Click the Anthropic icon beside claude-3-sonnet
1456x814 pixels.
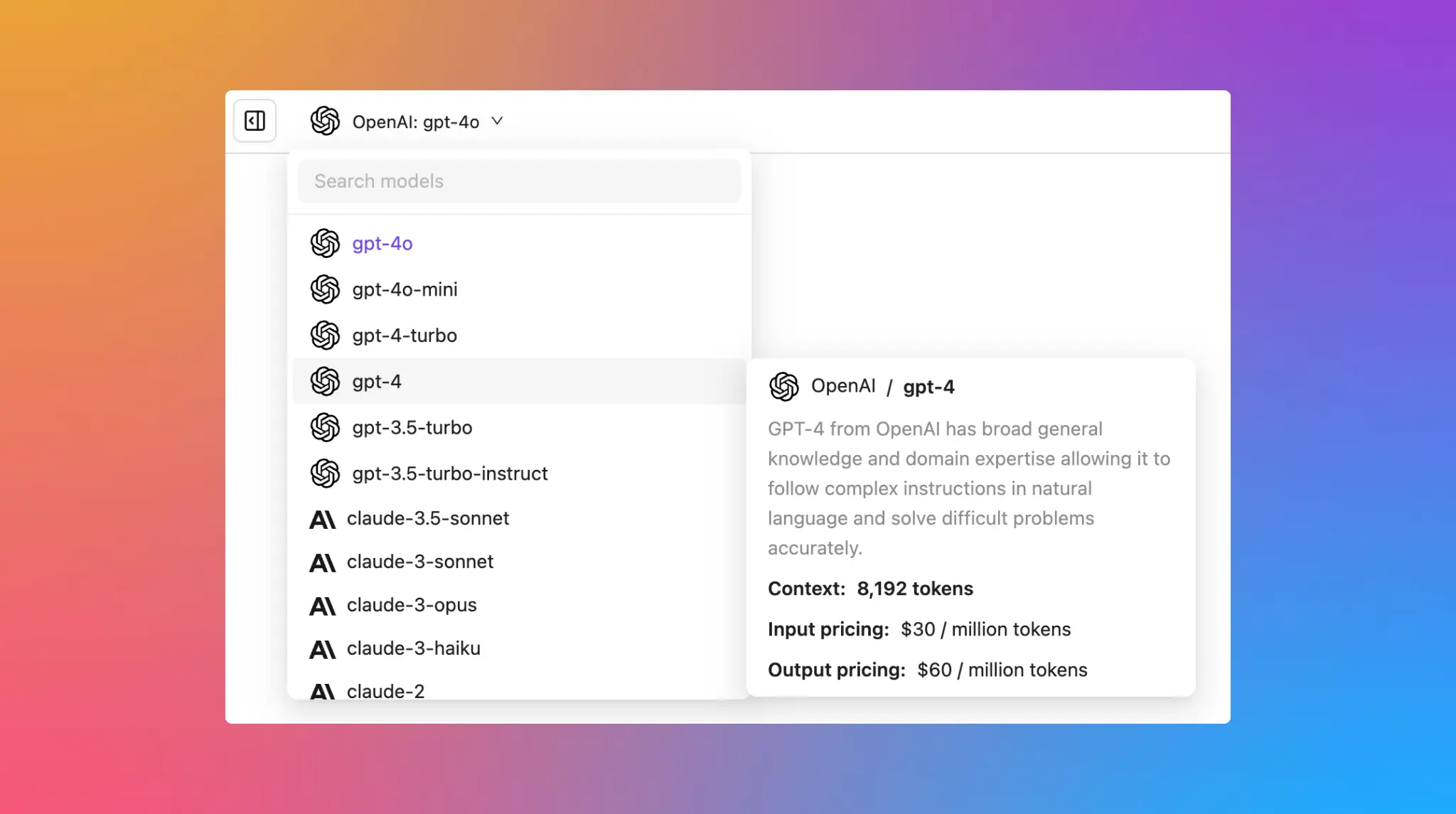pos(322,563)
